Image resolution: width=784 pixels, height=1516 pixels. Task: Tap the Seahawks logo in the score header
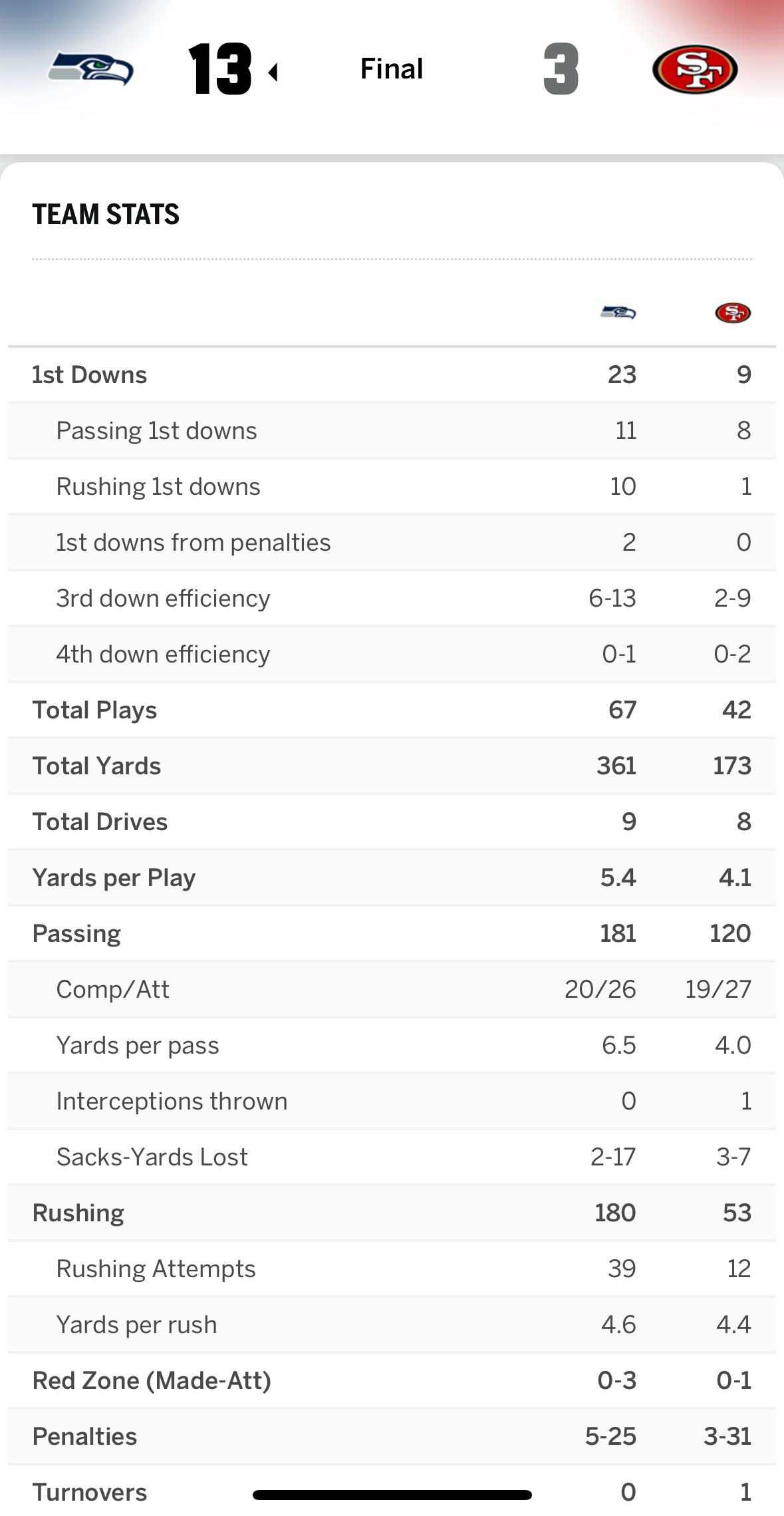(x=91, y=69)
